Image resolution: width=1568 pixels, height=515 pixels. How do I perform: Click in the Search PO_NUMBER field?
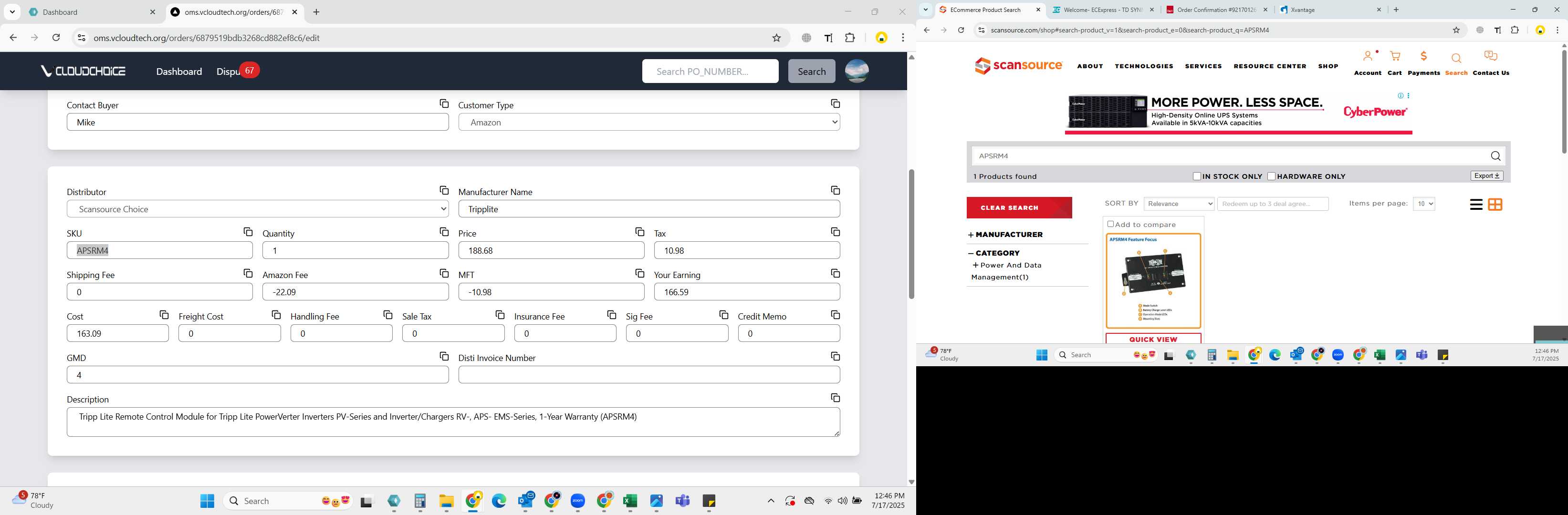pyautogui.click(x=710, y=71)
